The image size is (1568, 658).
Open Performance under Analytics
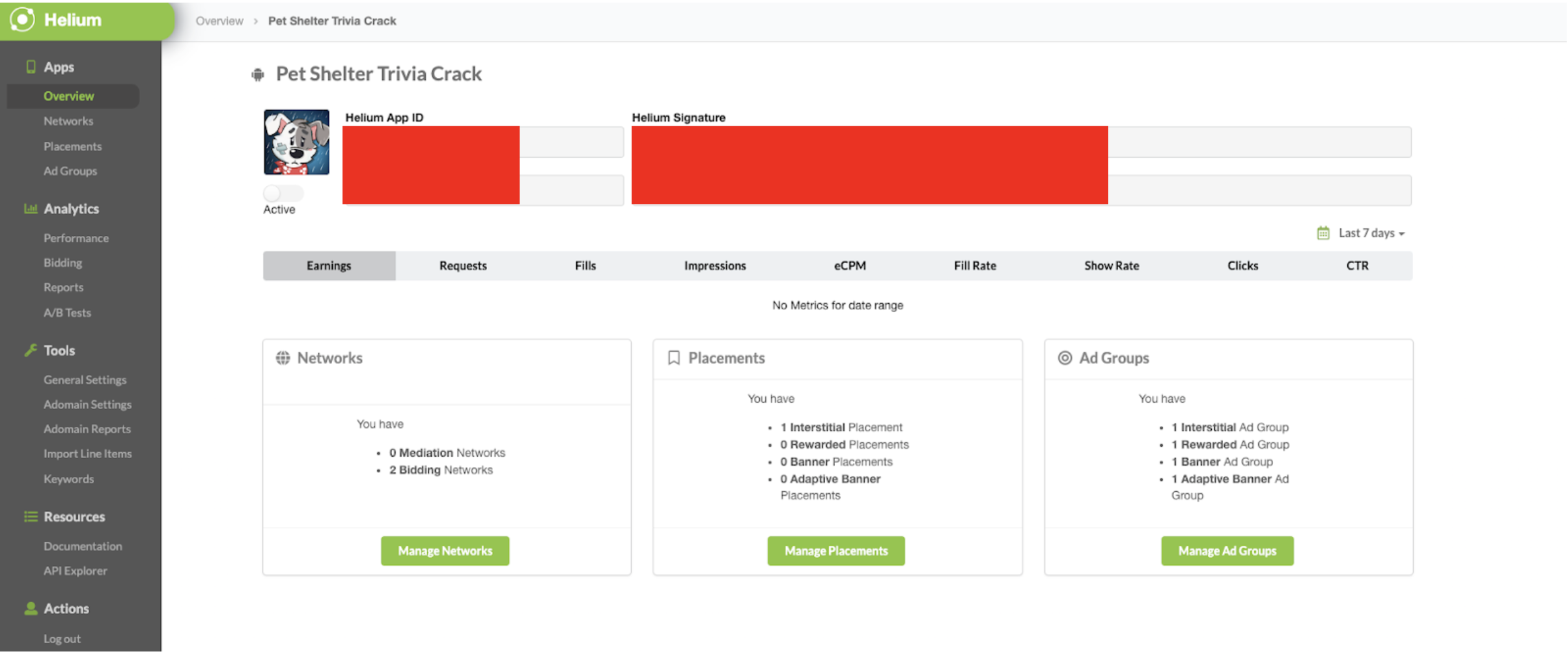pyautogui.click(x=76, y=238)
